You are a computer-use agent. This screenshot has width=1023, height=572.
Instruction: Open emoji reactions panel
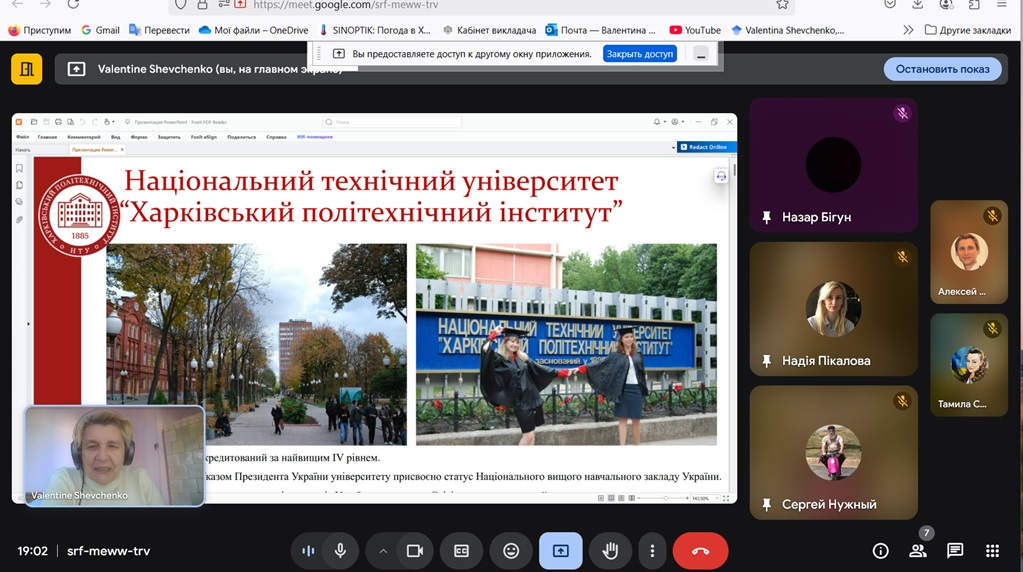tap(511, 551)
